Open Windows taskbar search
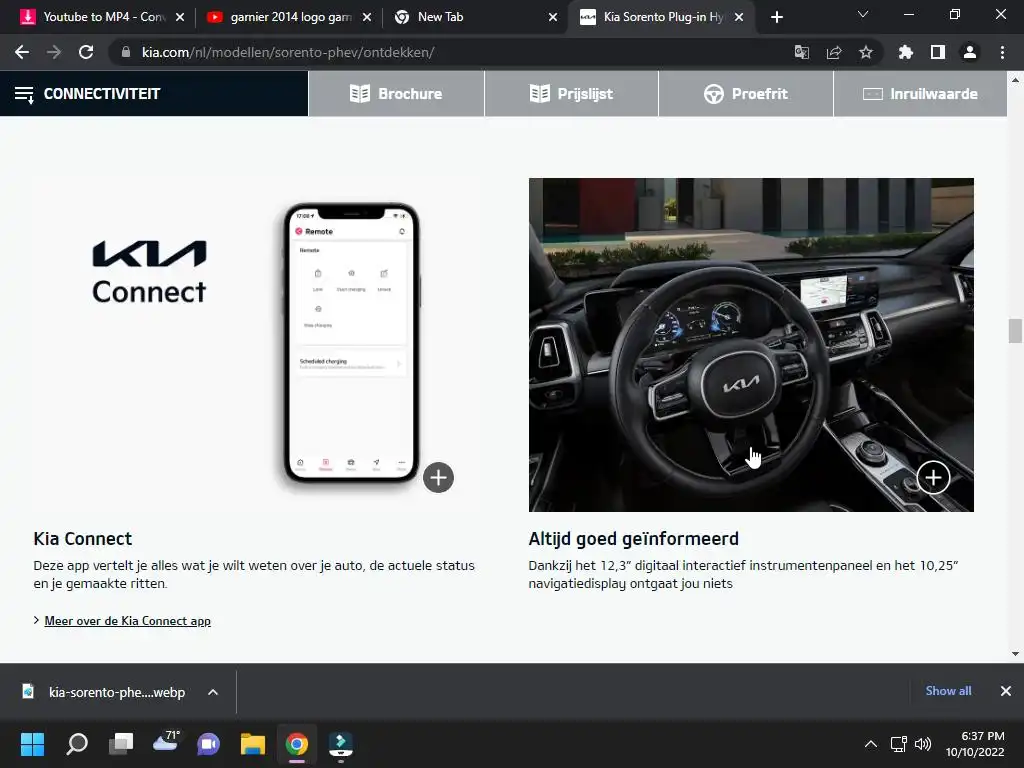 pyautogui.click(x=77, y=744)
